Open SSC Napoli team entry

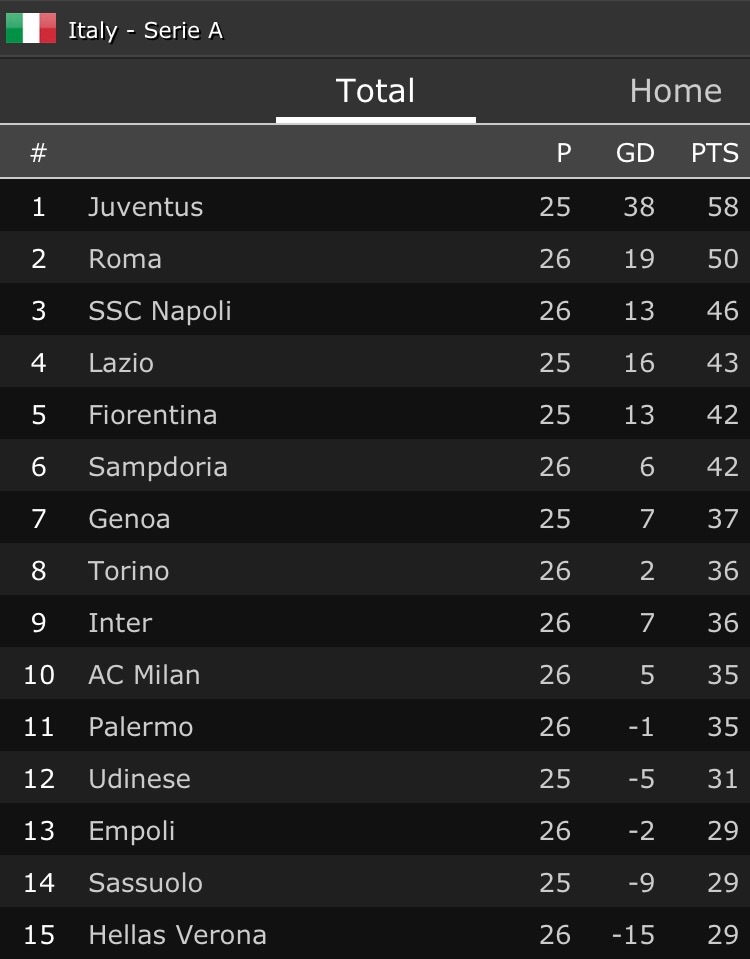160,311
